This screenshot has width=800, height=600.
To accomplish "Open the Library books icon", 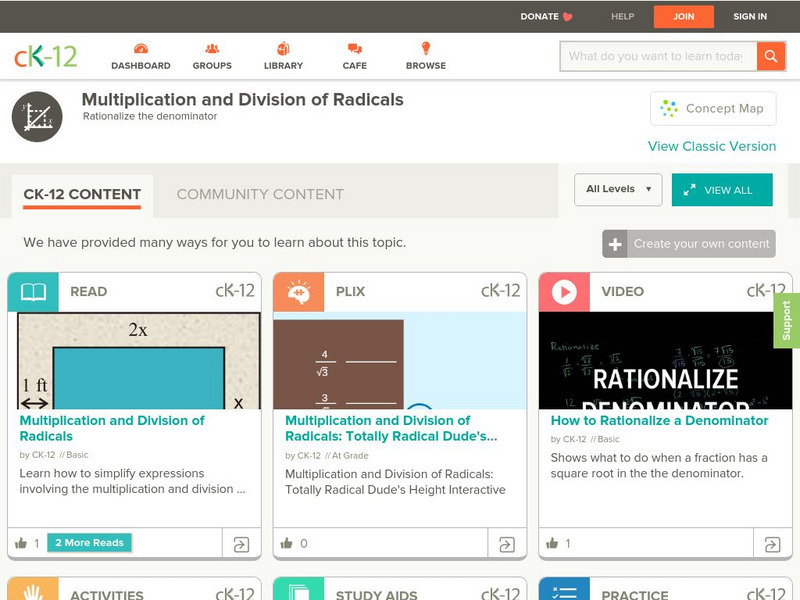I will point(283,49).
